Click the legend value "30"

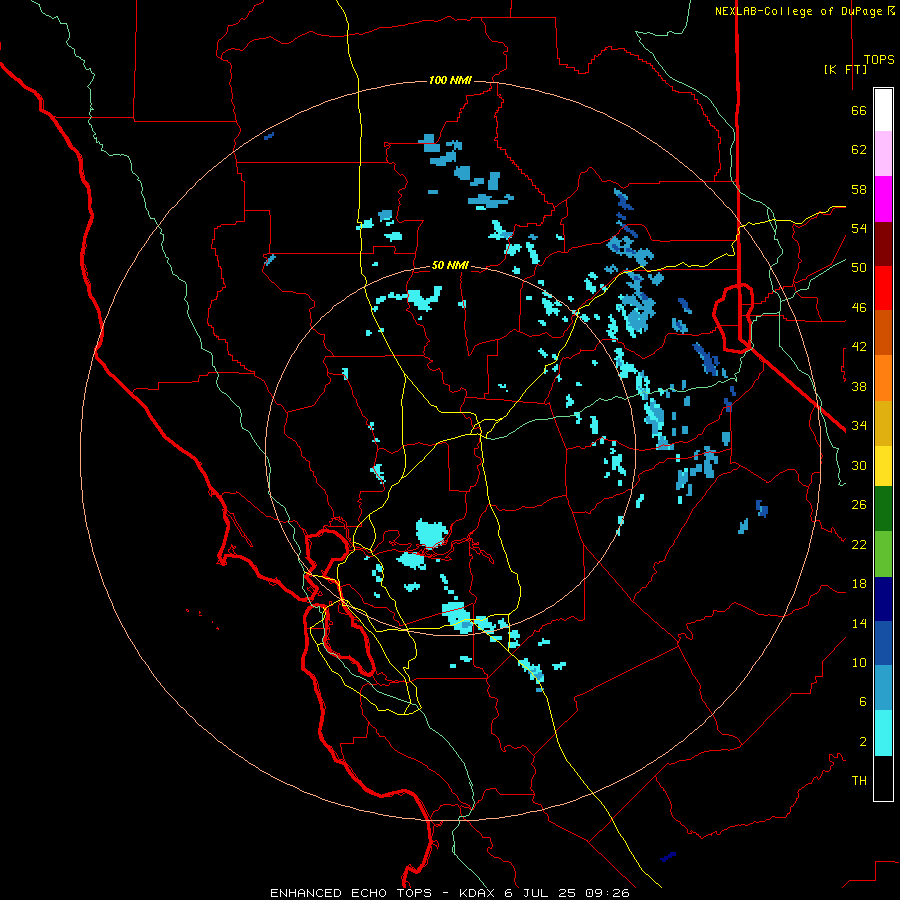(x=859, y=465)
